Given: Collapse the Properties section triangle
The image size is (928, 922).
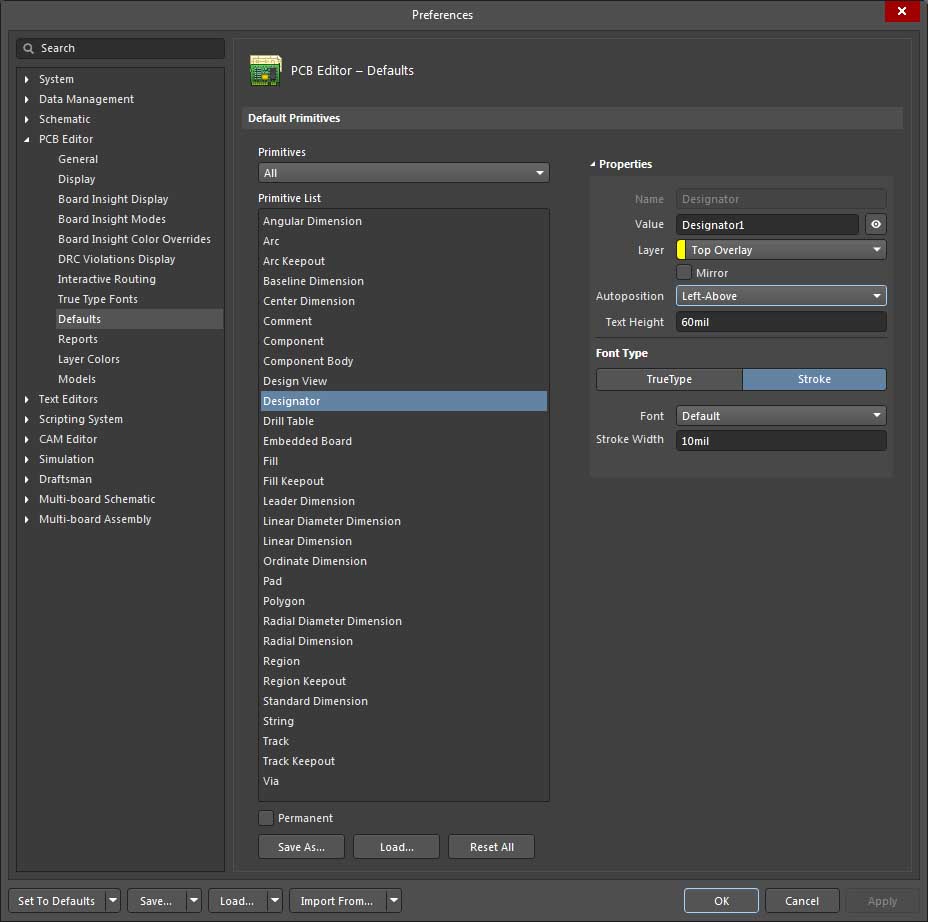Looking at the screenshot, I should click(592, 164).
